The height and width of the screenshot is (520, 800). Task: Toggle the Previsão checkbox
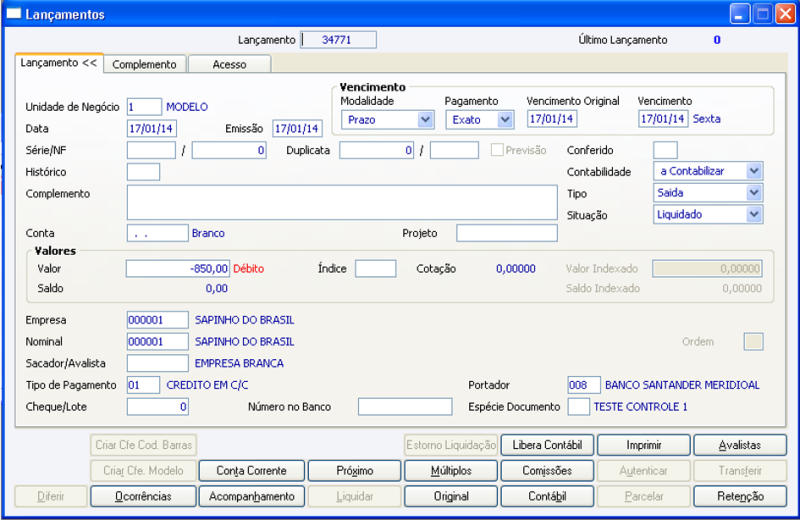[496, 150]
